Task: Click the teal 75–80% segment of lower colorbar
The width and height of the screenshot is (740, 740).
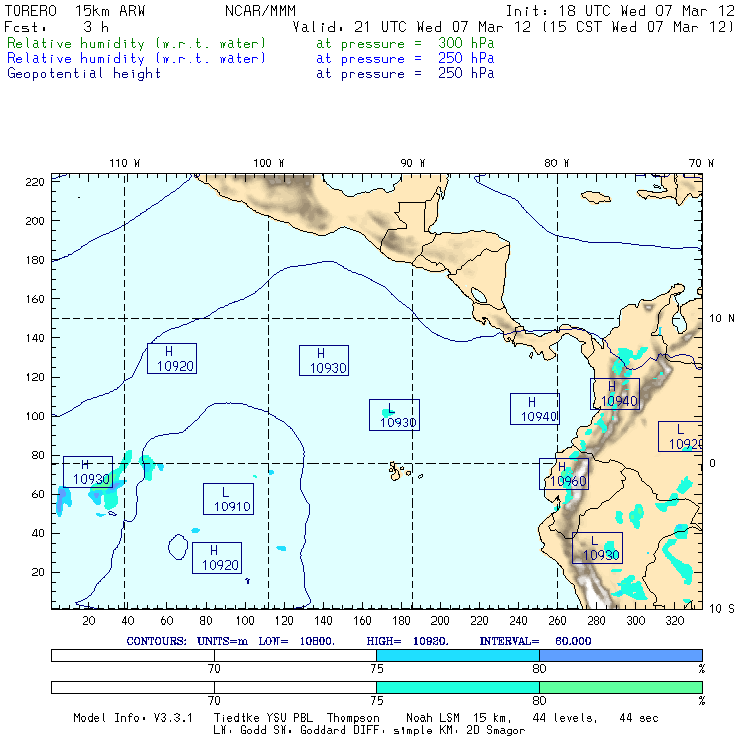Action: click(x=458, y=687)
